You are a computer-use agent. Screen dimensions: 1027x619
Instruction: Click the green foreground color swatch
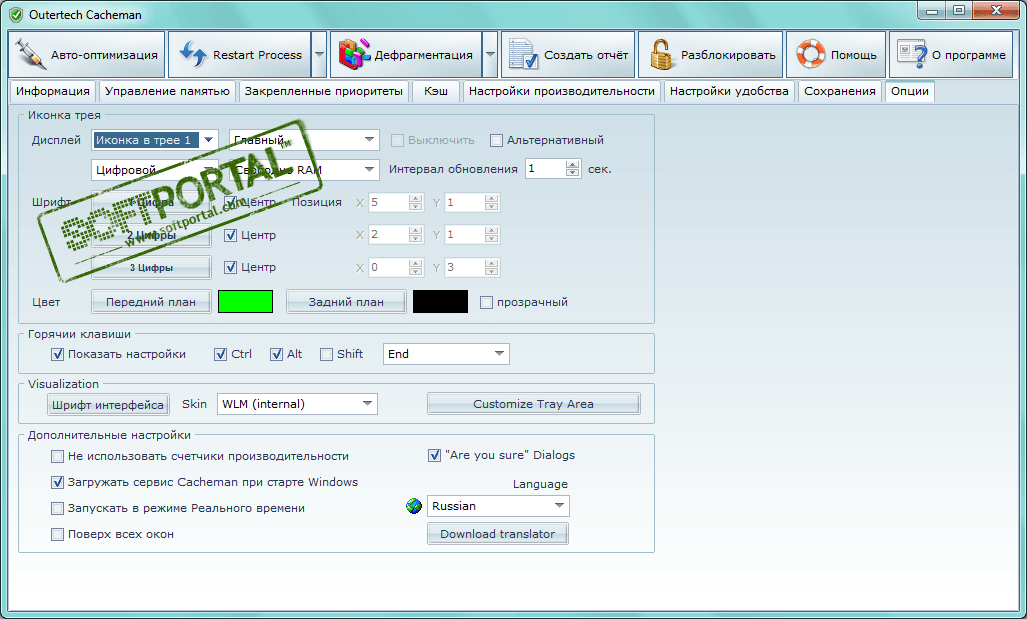[246, 301]
